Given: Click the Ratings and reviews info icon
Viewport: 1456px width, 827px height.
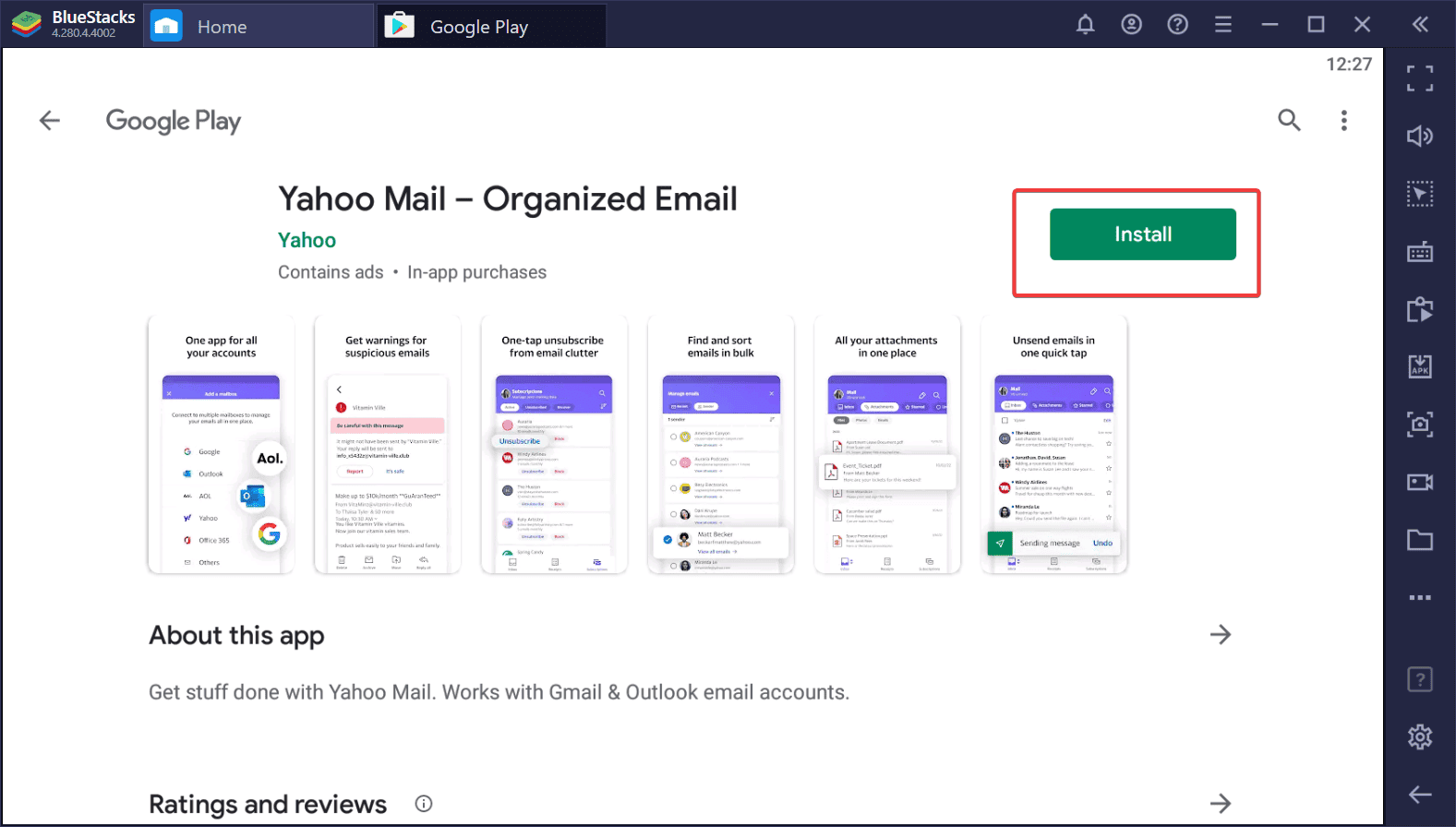Looking at the screenshot, I should coord(424,803).
